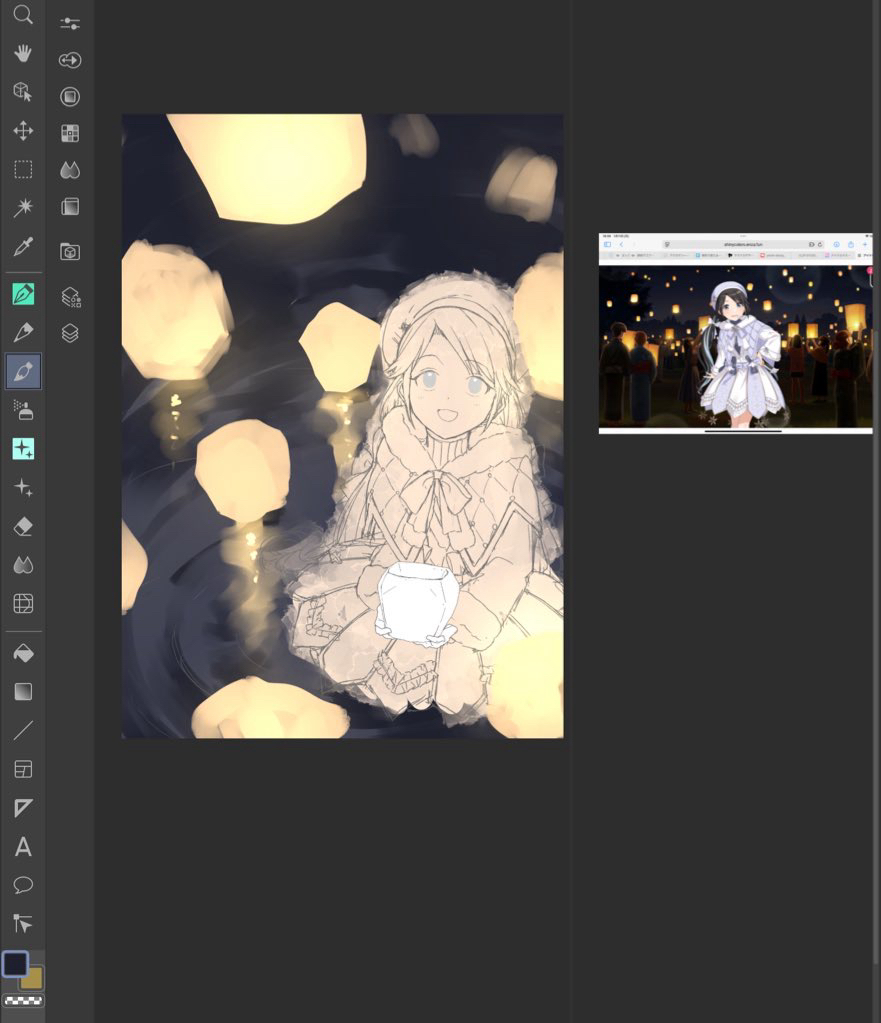Pick the Eyedropper tool

[x=22, y=246]
